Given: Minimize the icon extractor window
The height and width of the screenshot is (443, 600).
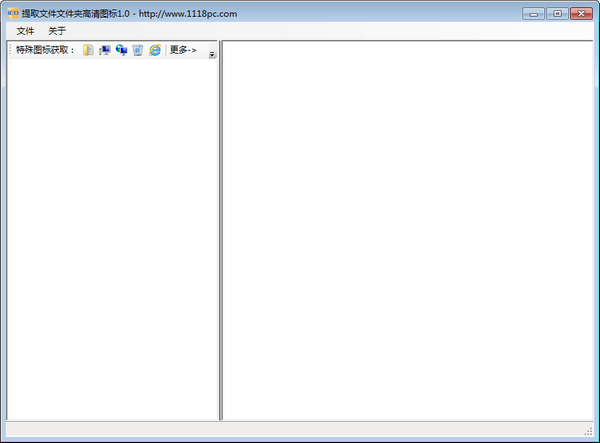Looking at the screenshot, I should click(x=534, y=13).
